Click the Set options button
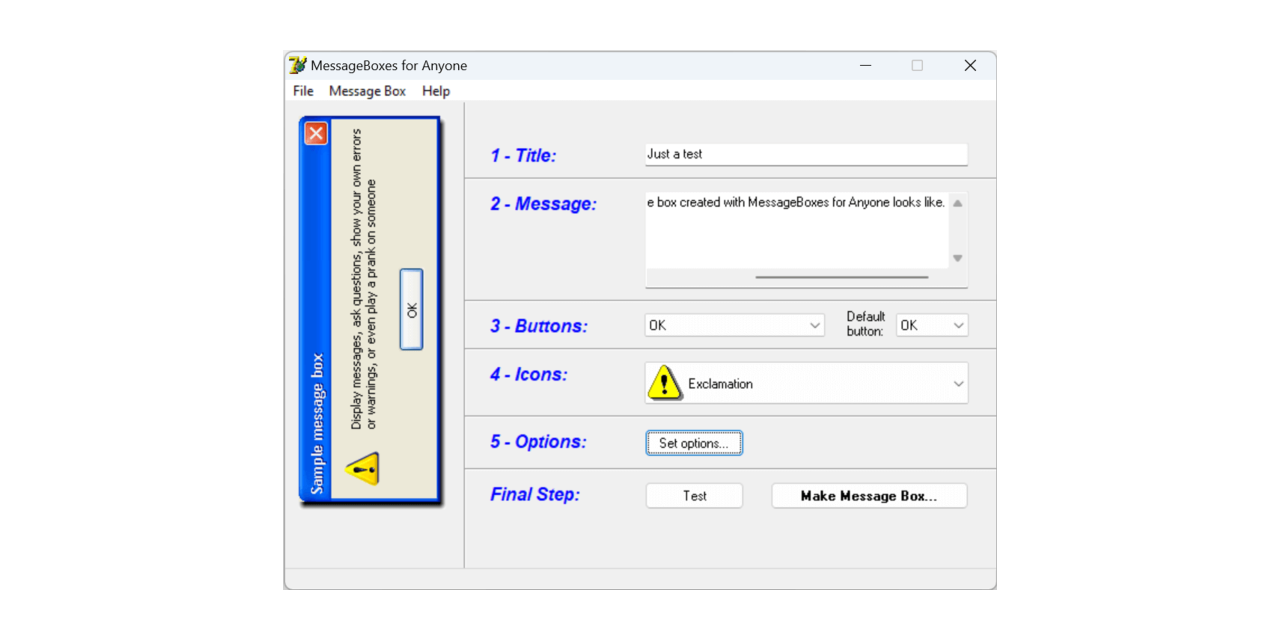This screenshot has width=1280, height=640. (694, 442)
